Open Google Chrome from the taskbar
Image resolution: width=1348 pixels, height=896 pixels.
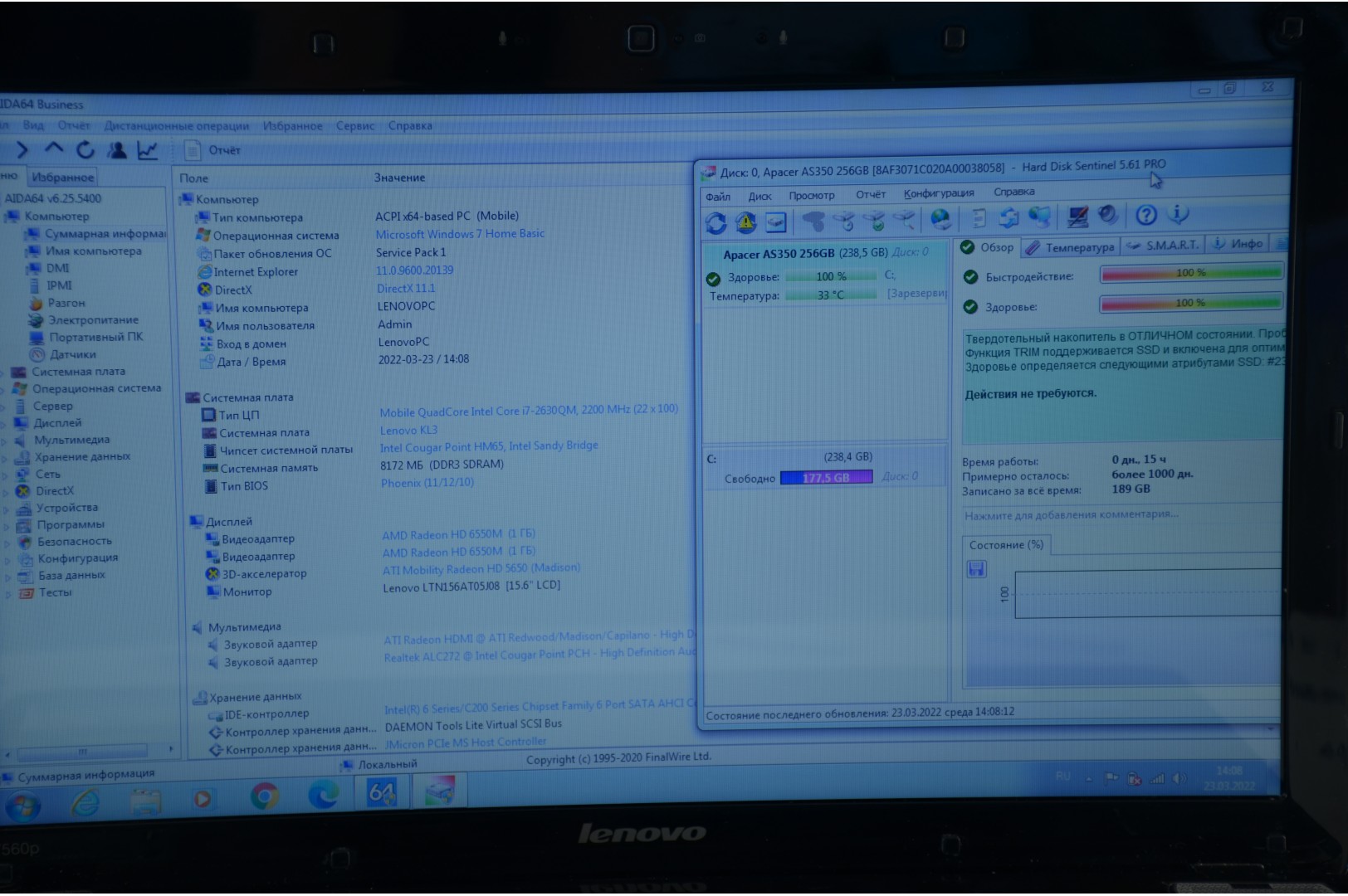tap(265, 796)
